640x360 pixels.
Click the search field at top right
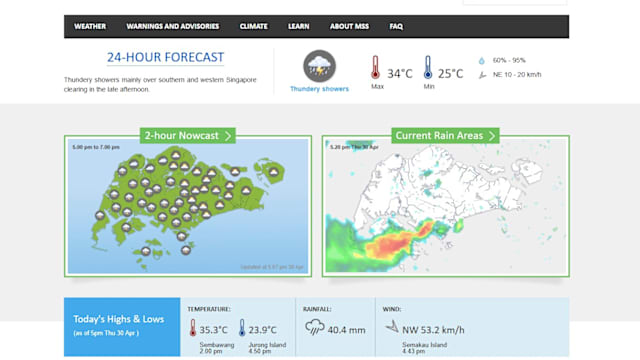tap(515, 2)
